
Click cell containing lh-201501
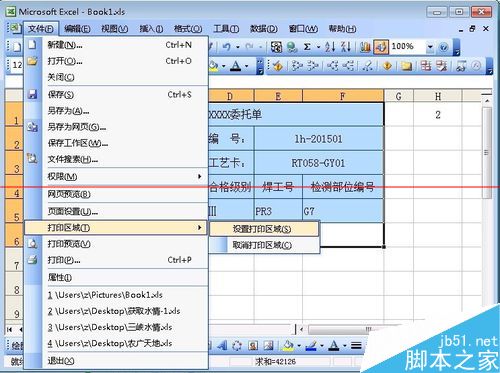tap(319, 139)
